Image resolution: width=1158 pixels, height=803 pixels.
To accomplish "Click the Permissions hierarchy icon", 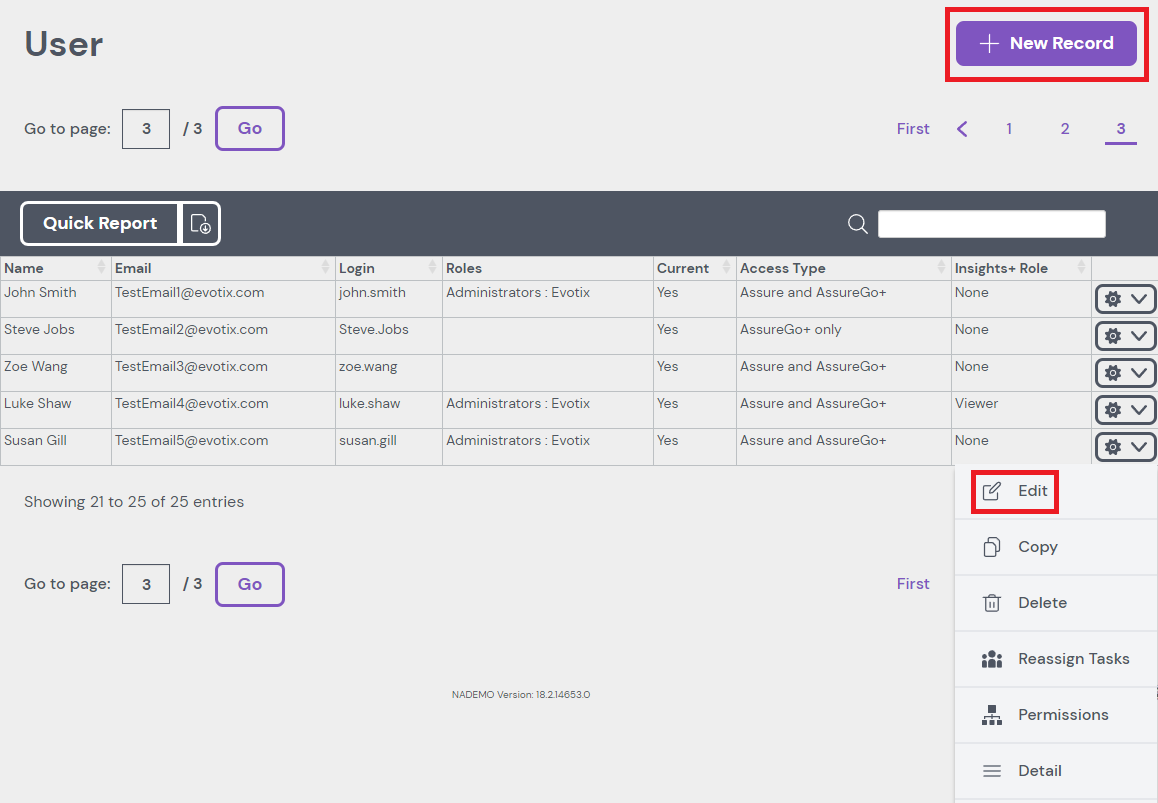I will 991,715.
